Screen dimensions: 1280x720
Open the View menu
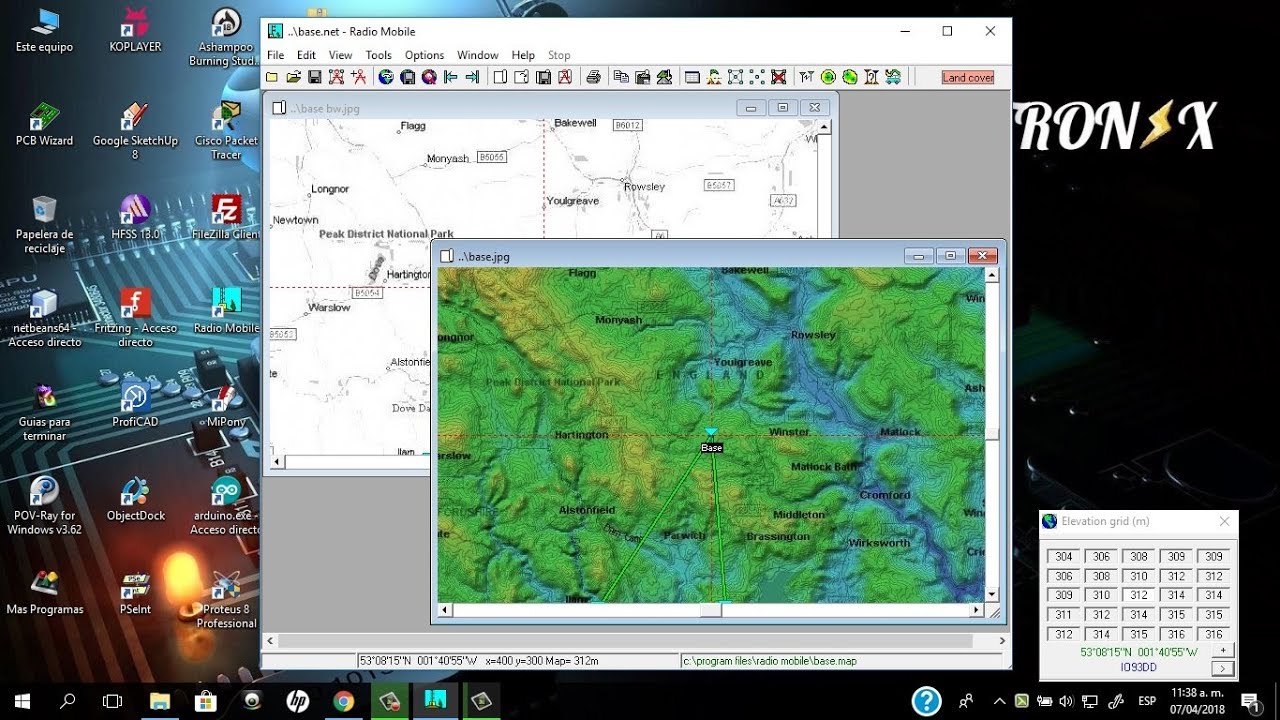[340, 55]
